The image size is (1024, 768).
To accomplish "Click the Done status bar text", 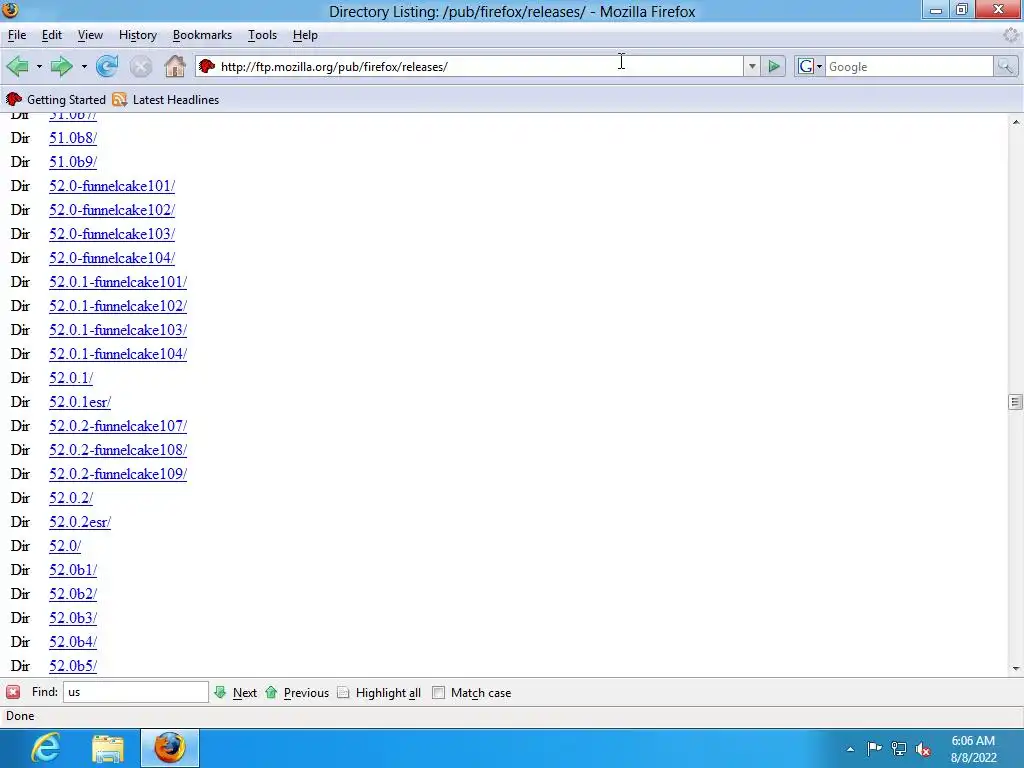I will [20, 716].
